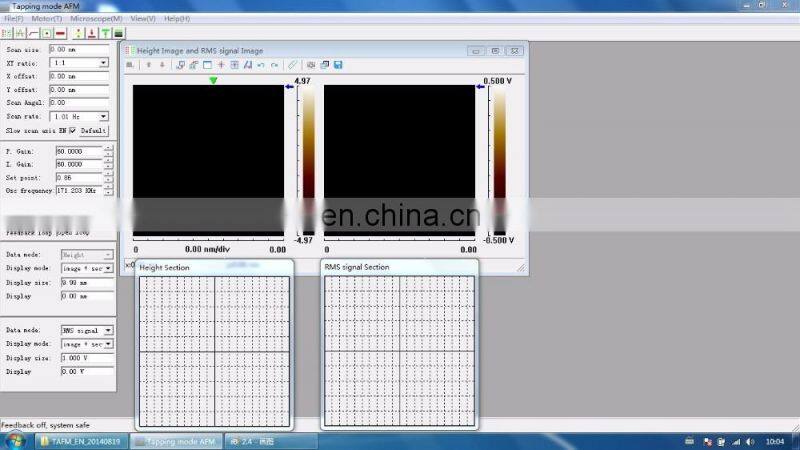Click the square-with-center-dot icon in main toolbar
This screenshot has height=450, width=800.
[x=46, y=33]
